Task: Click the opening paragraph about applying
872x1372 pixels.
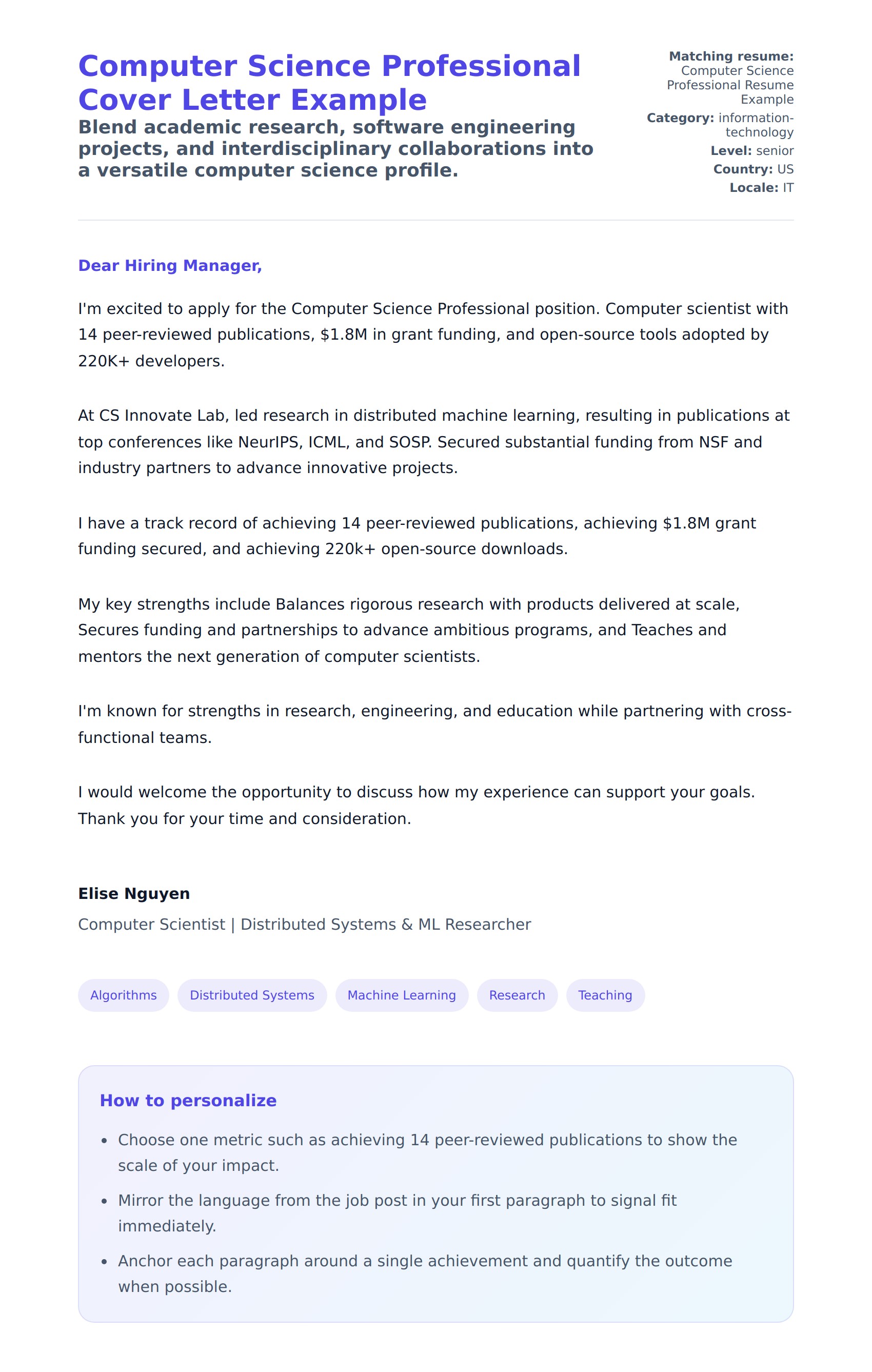Action: point(433,335)
